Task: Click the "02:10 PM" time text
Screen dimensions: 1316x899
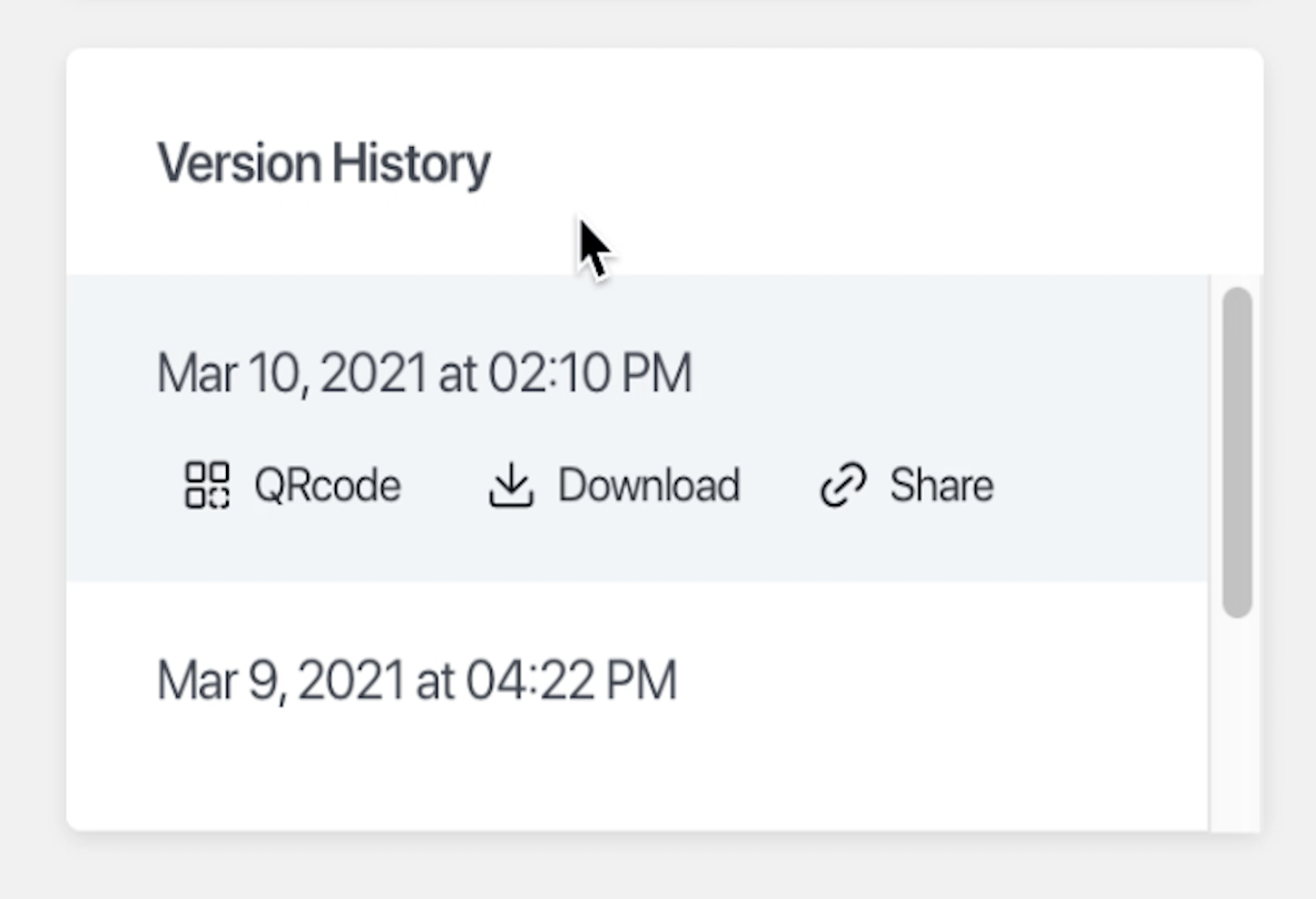Action: (591, 373)
